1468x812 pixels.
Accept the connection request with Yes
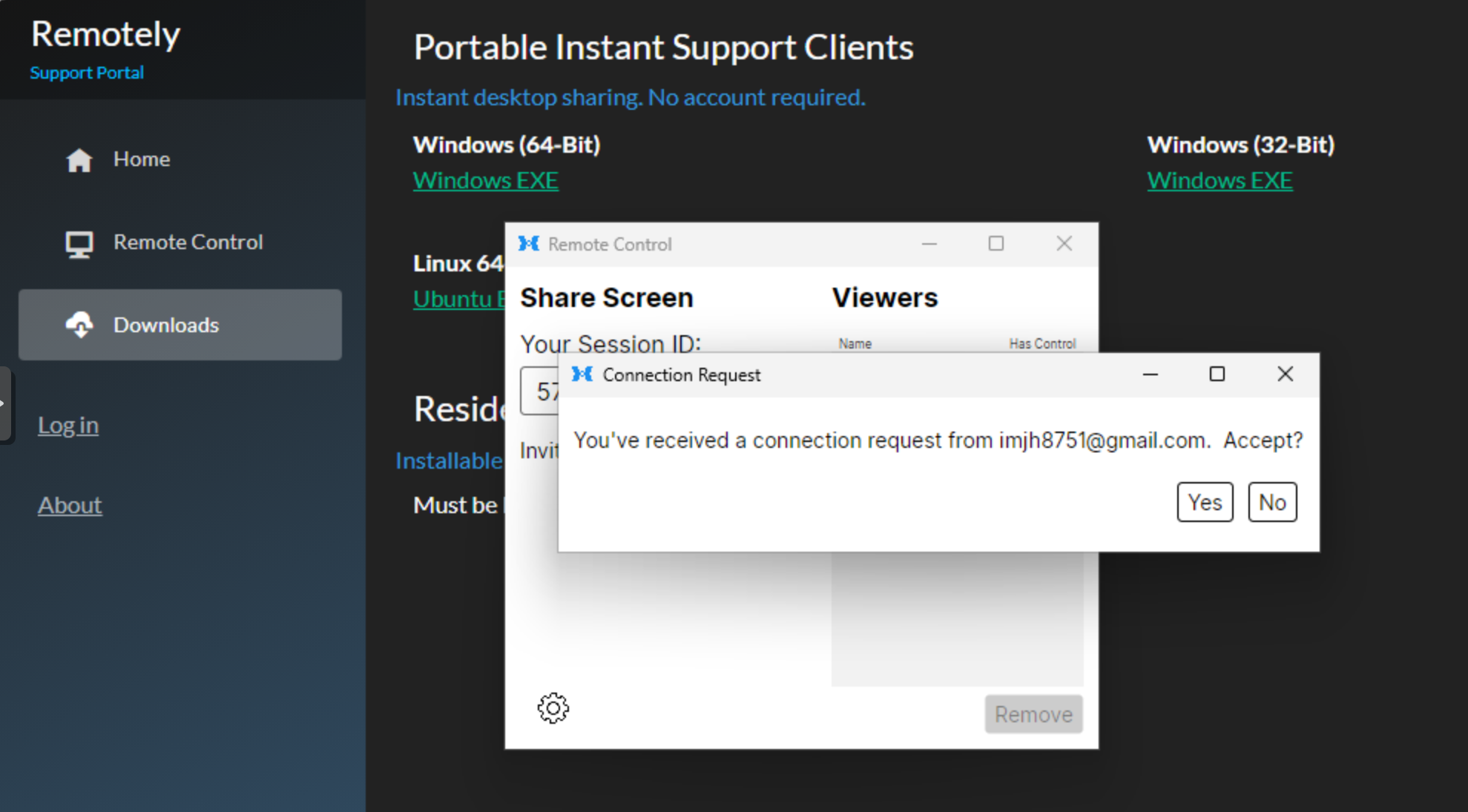click(1205, 502)
